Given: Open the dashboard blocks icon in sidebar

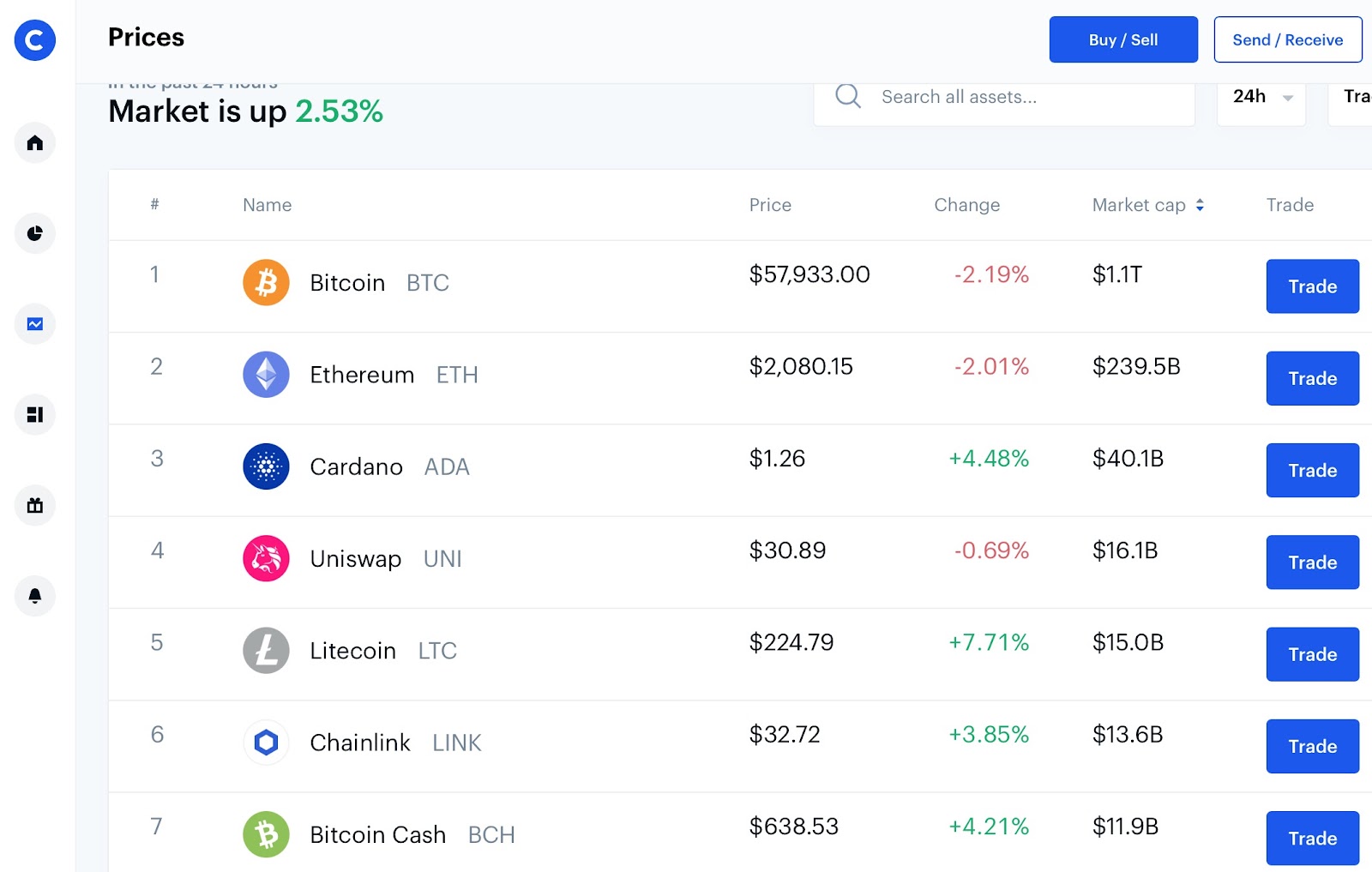Looking at the screenshot, I should [35, 415].
